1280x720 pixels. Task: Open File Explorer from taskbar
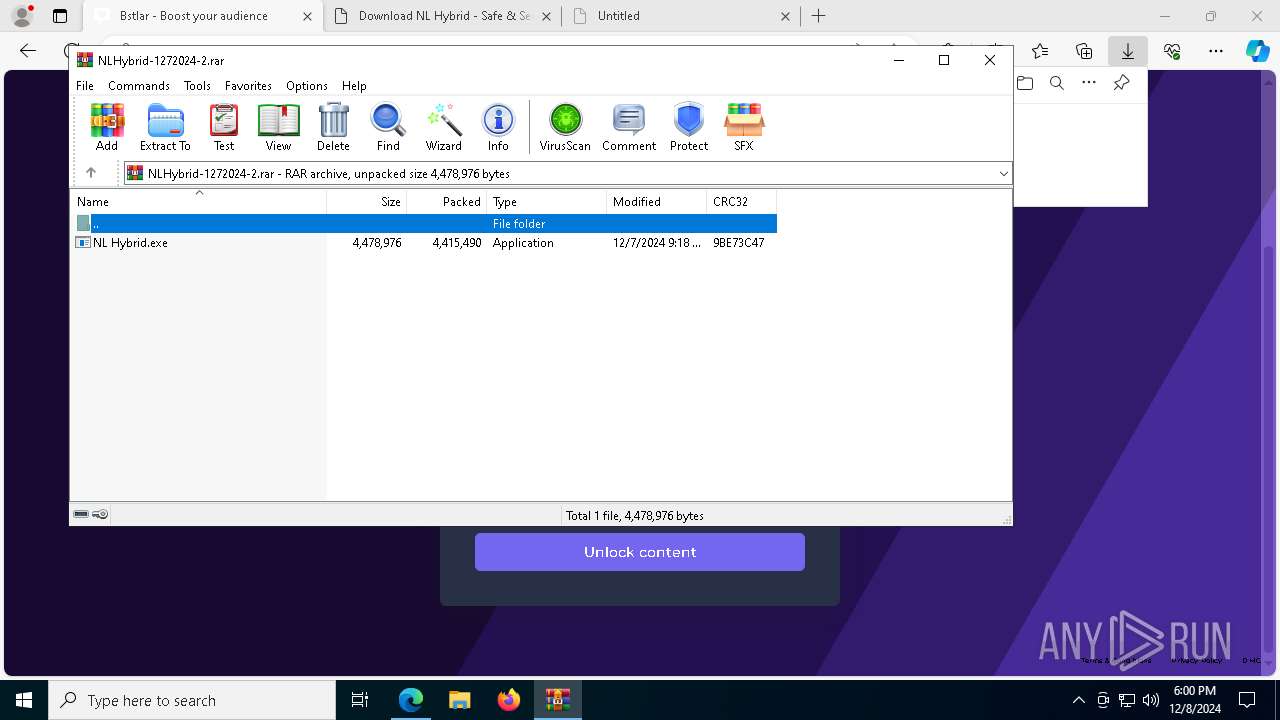(x=459, y=700)
